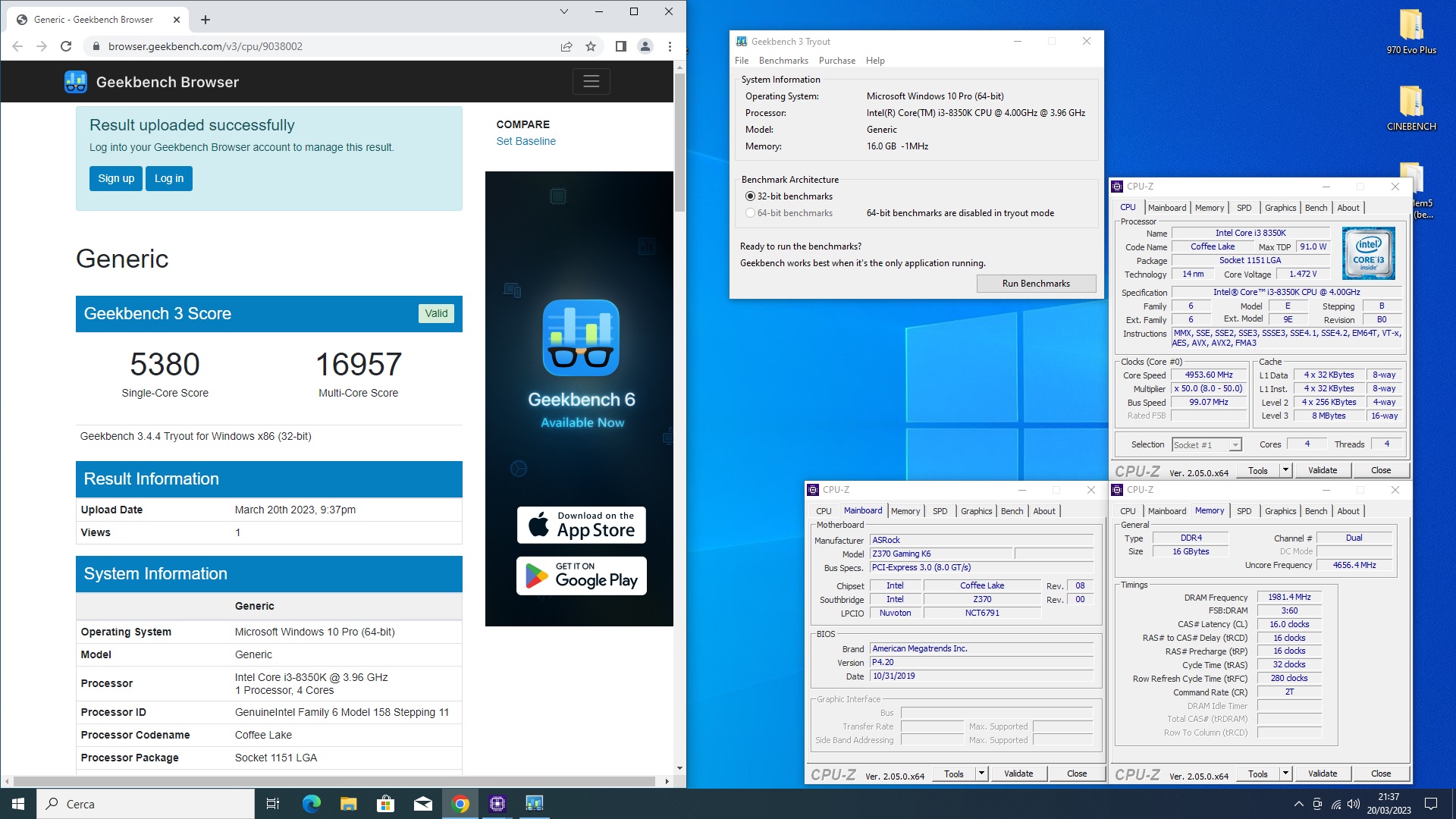
Task: Show hidden system tray icons
Action: point(1298,804)
